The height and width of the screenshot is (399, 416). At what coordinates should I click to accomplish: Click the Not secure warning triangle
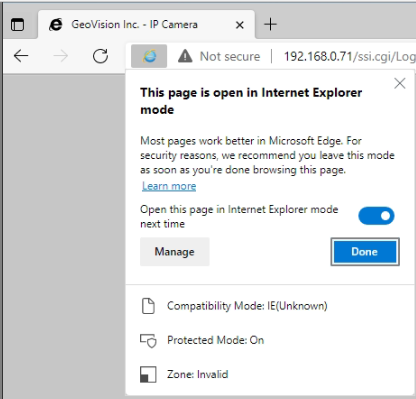pyautogui.click(x=185, y=56)
